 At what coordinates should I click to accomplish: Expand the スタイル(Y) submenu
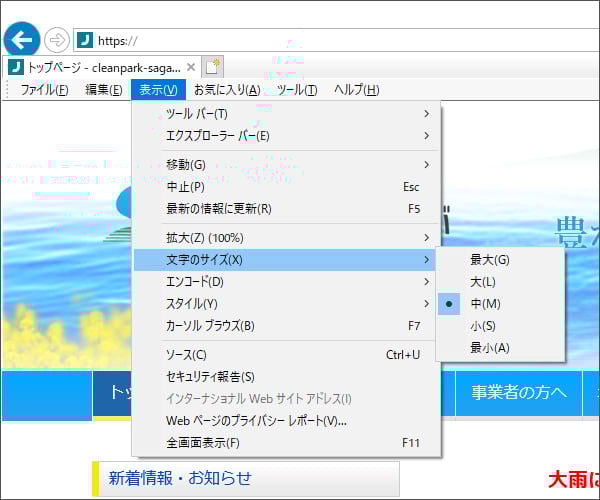(x=286, y=304)
